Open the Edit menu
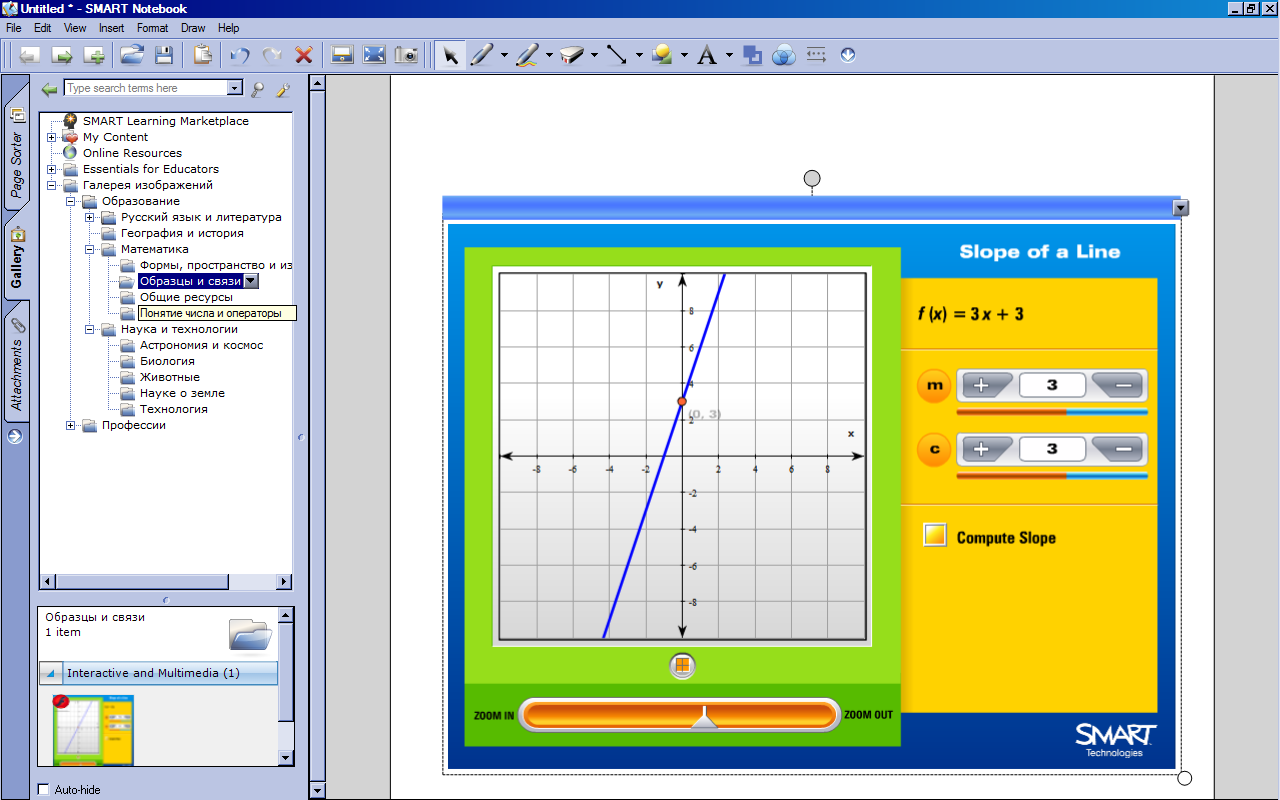Image resolution: width=1280 pixels, height=800 pixels. 43,28
